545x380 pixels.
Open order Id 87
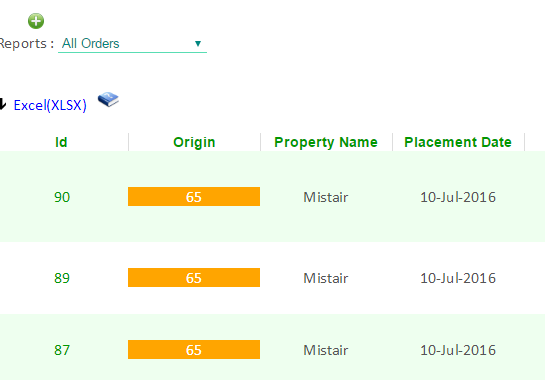click(x=62, y=350)
